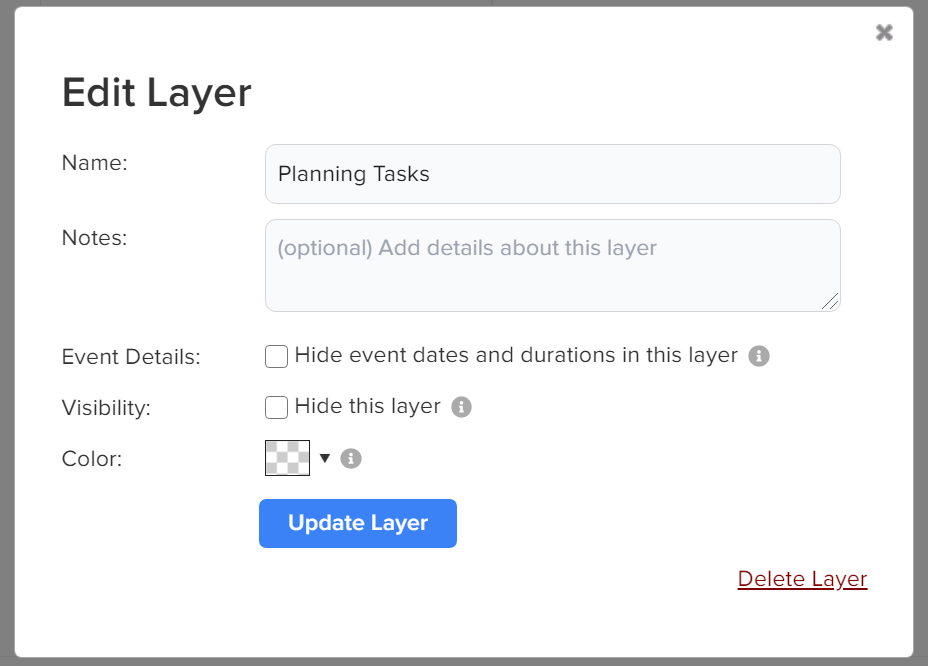The width and height of the screenshot is (928, 666).
Task: Select the transparent color swatch
Action: [x=288, y=458]
